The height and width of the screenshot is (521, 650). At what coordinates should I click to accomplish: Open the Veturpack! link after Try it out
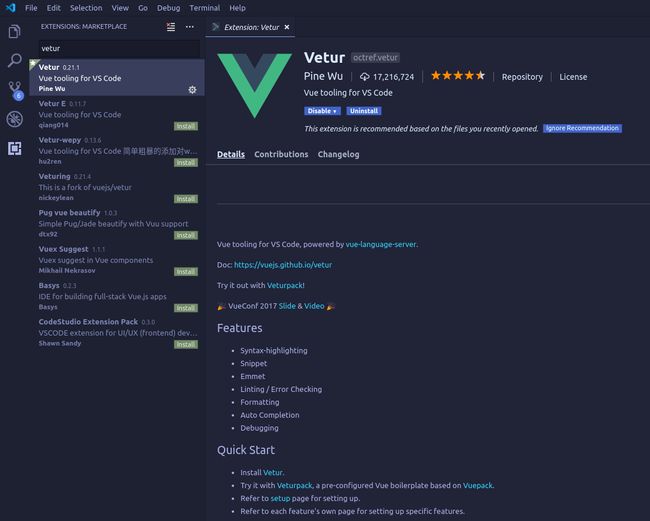pyautogui.click(x=286, y=285)
